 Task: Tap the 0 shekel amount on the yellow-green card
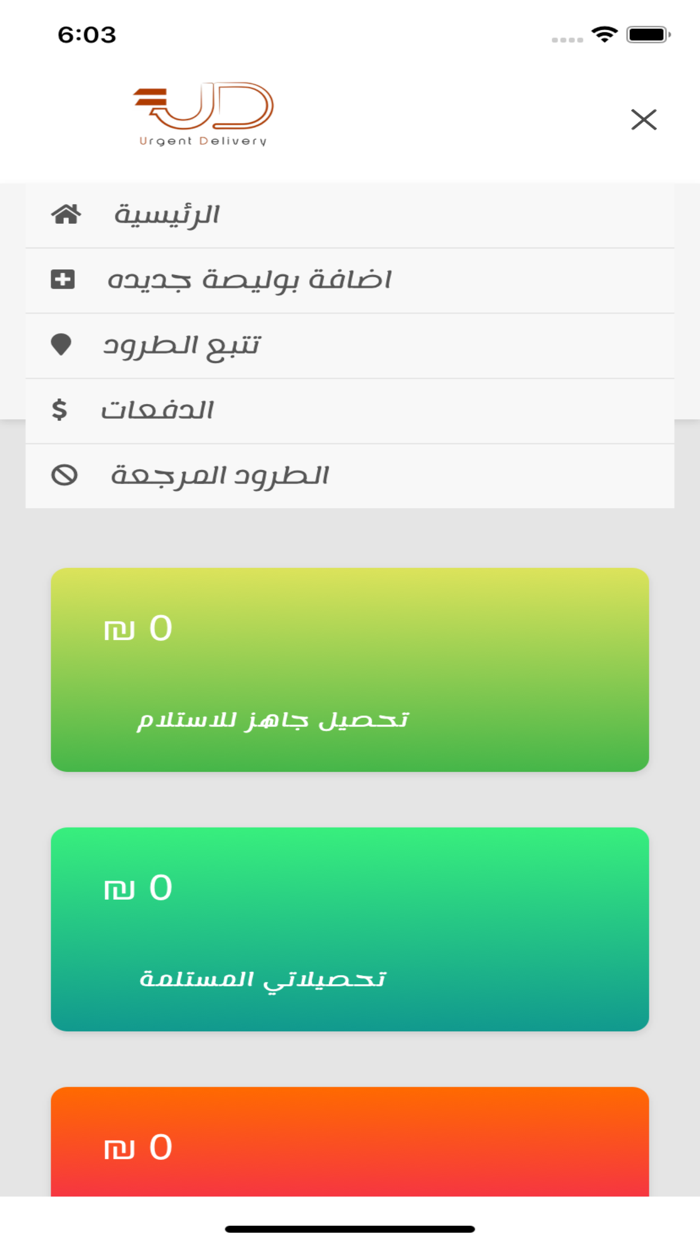pos(137,627)
